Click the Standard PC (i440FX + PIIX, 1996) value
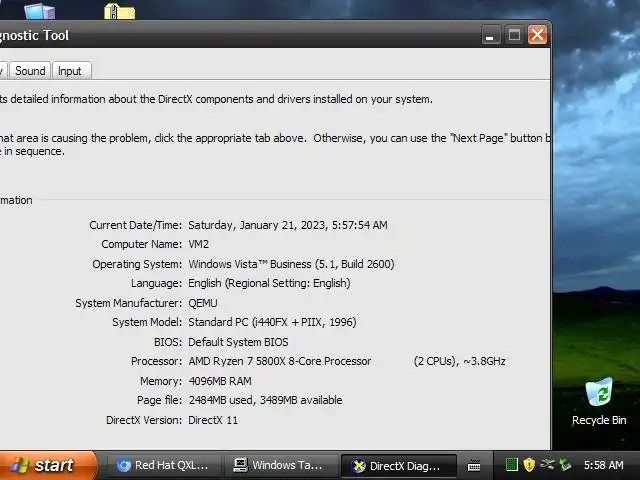The width and height of the screenshot is (640, 480). (272, 322)
